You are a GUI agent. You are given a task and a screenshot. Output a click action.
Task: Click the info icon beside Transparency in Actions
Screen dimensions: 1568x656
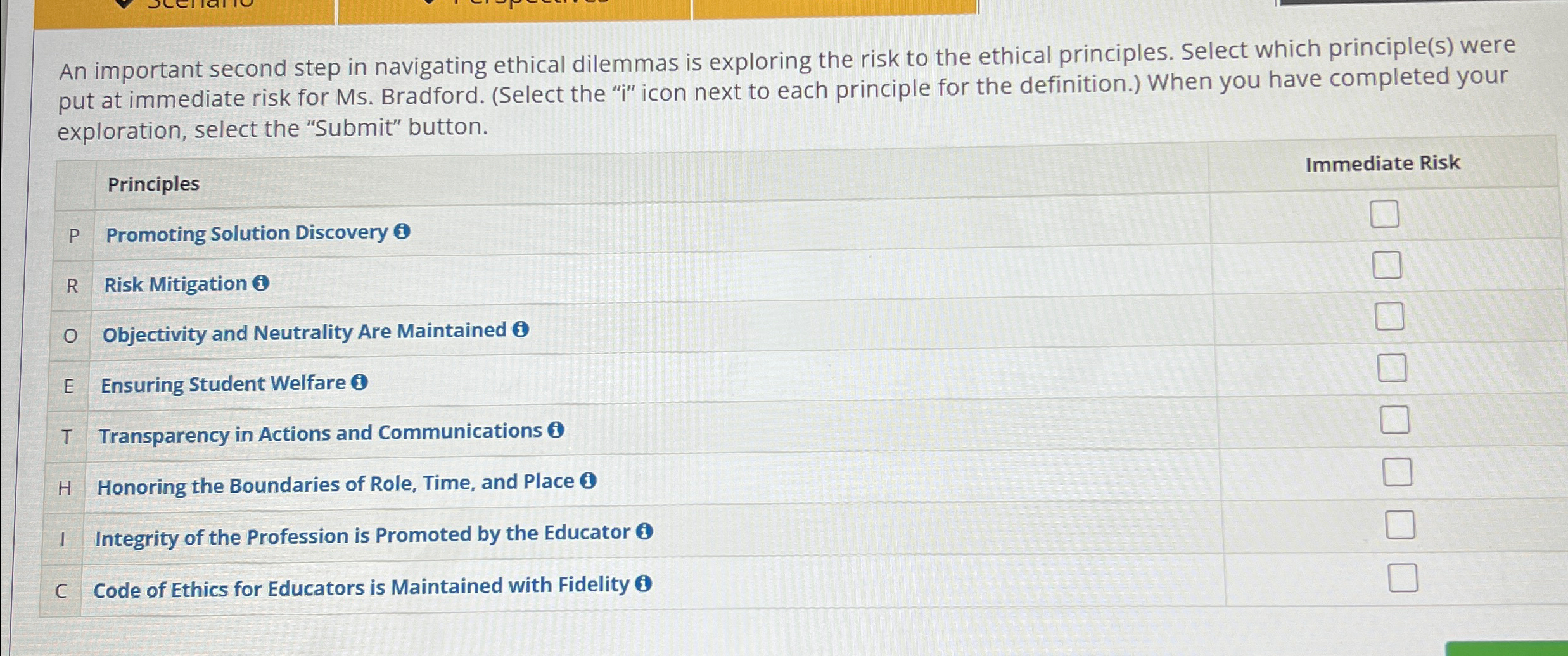(556, 431)
